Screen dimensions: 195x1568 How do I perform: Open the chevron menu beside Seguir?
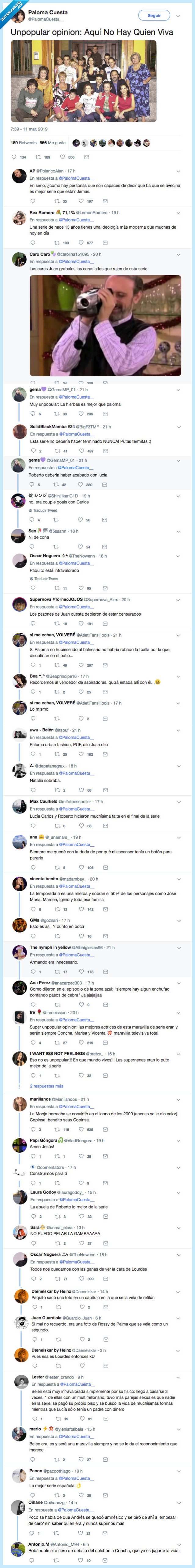178,16
